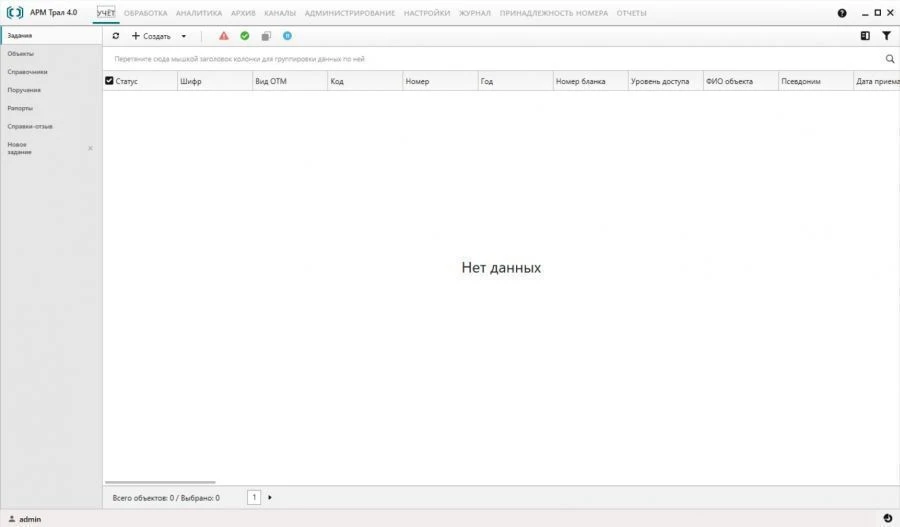This screenshot has width=900, height=527.
Task: Click the blue circle toolbar icon
Action: pos(287,36)
